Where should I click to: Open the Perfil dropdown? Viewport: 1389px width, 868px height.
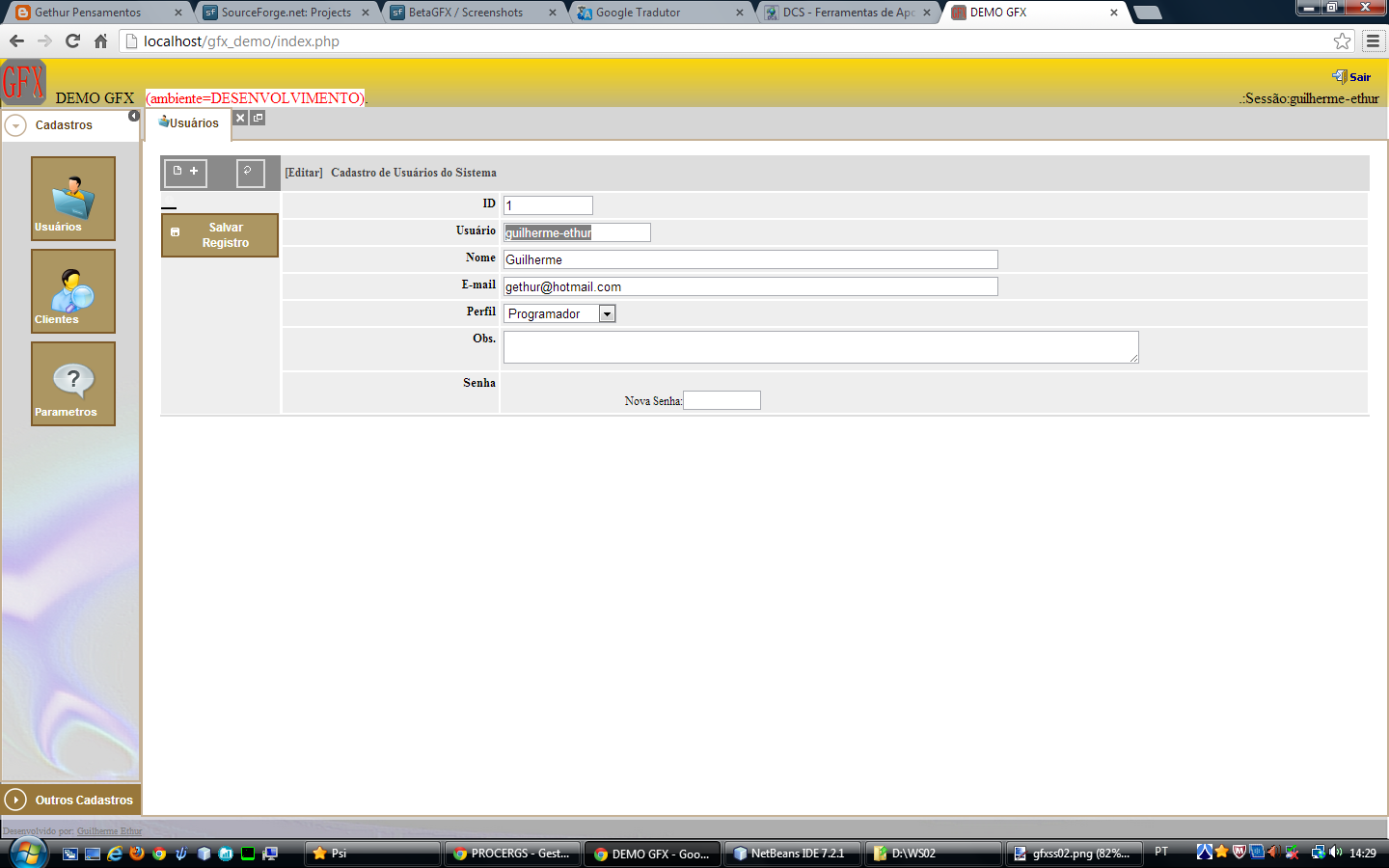pos(607,312)
